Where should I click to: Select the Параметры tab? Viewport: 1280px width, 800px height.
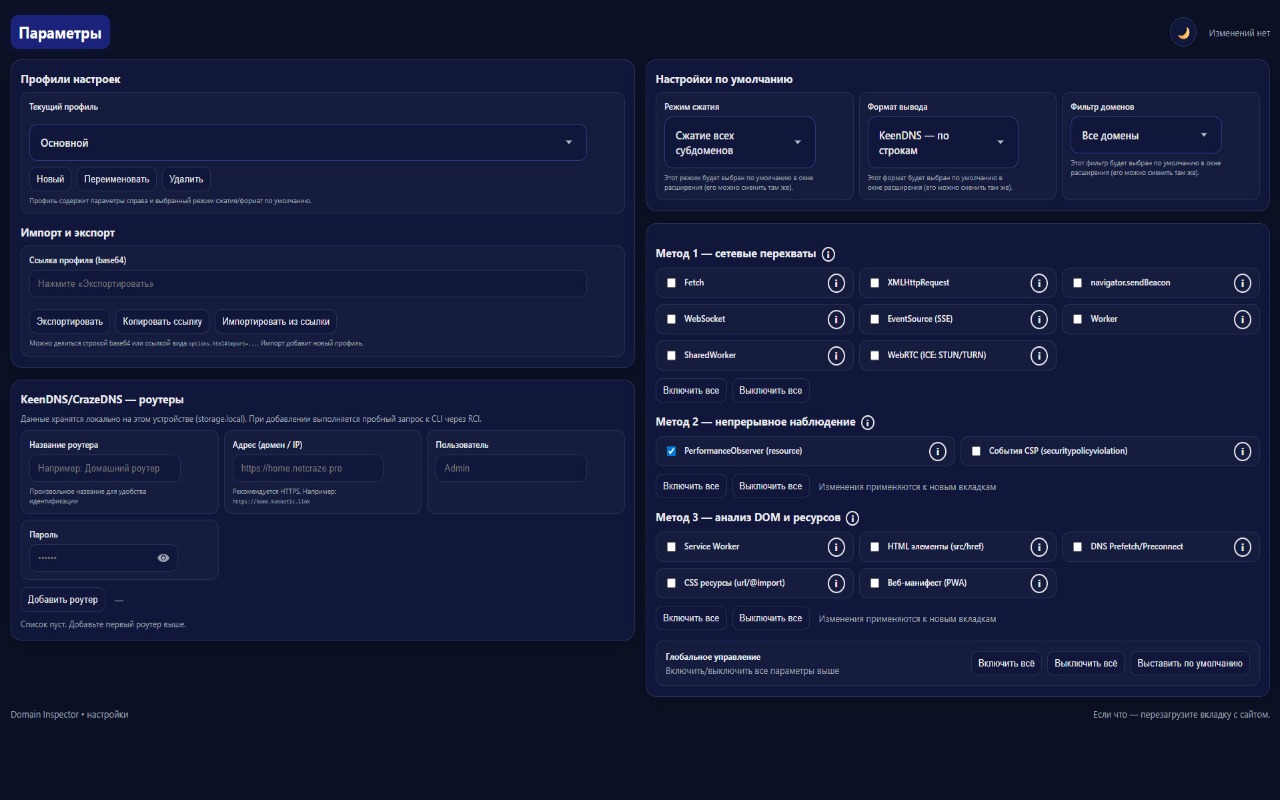(x=60, y=31)
